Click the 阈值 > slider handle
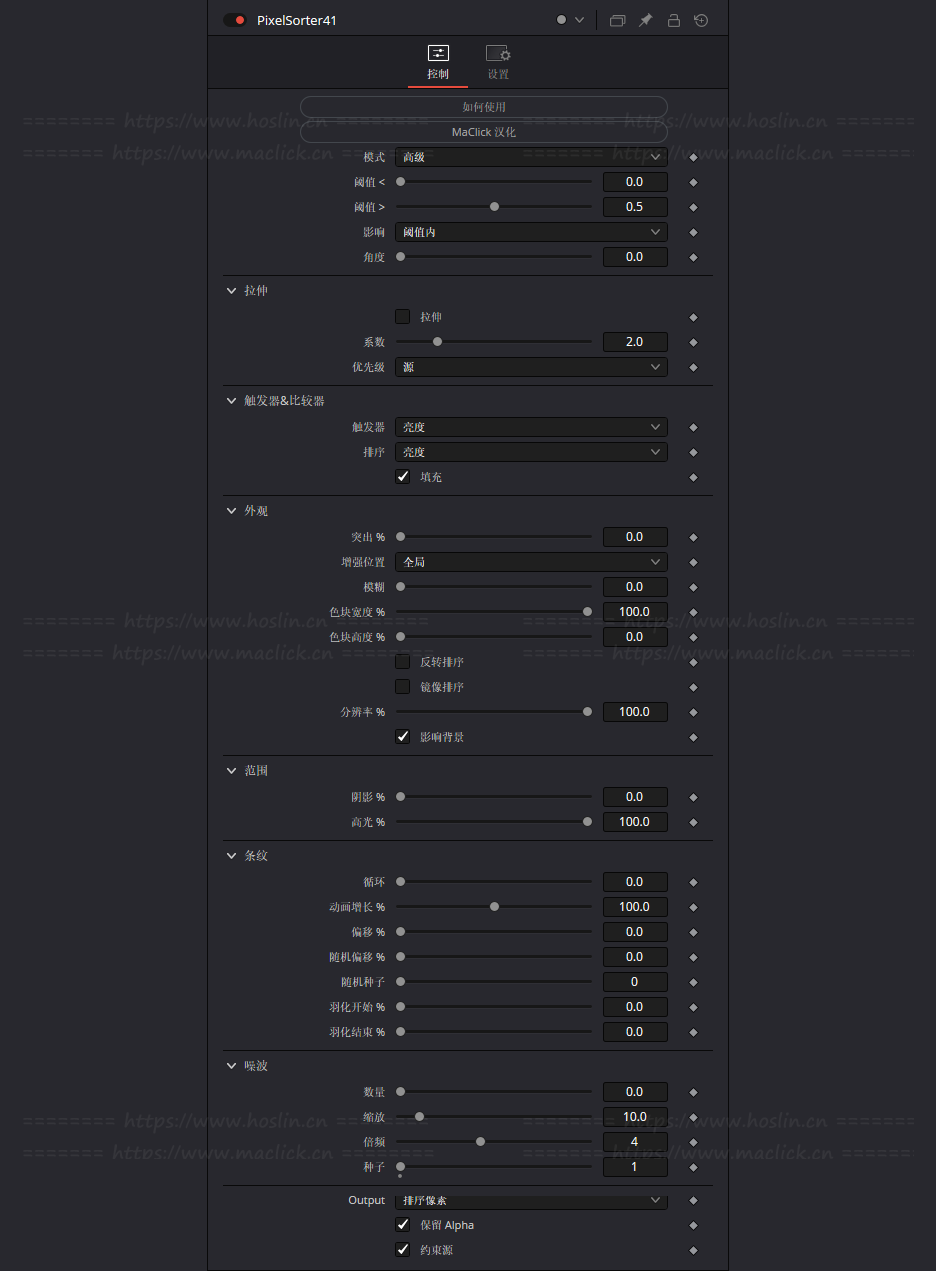Viewport: 936px width, 1271px height. [494, 207]
